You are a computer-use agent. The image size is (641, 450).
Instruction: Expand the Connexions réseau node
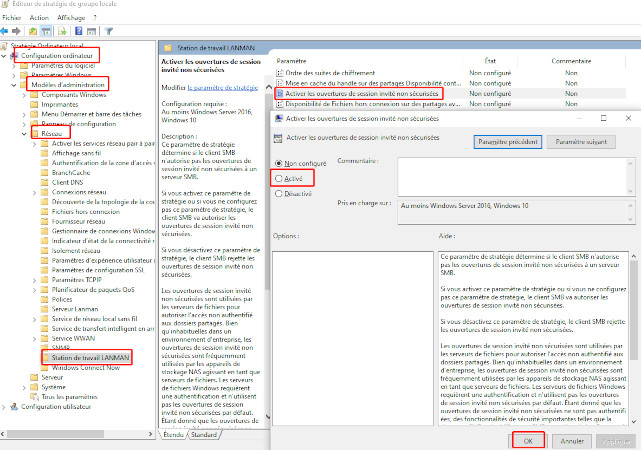point(34,193)
